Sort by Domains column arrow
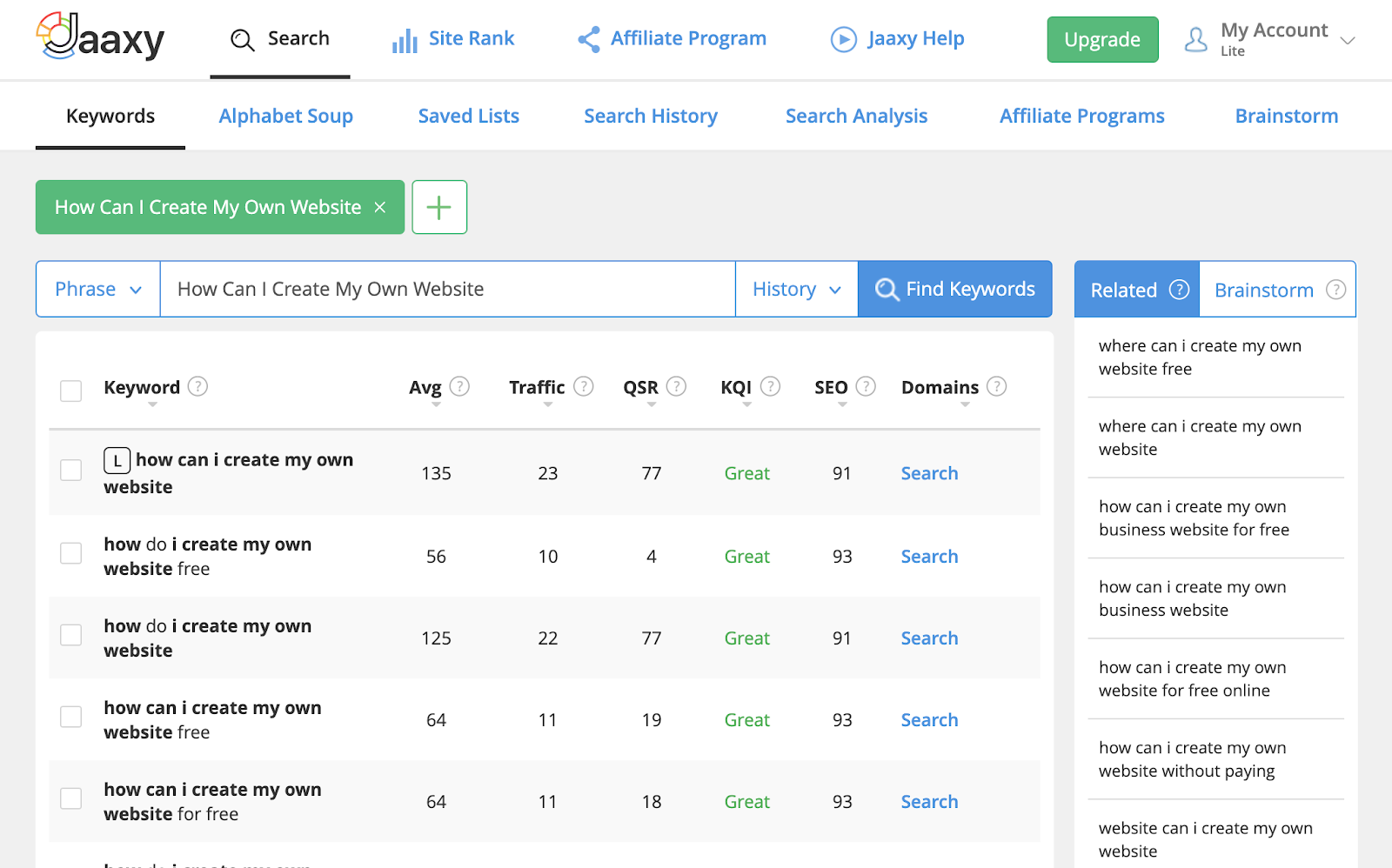The width and height of the screenshot is (1392, 868). 965,404
